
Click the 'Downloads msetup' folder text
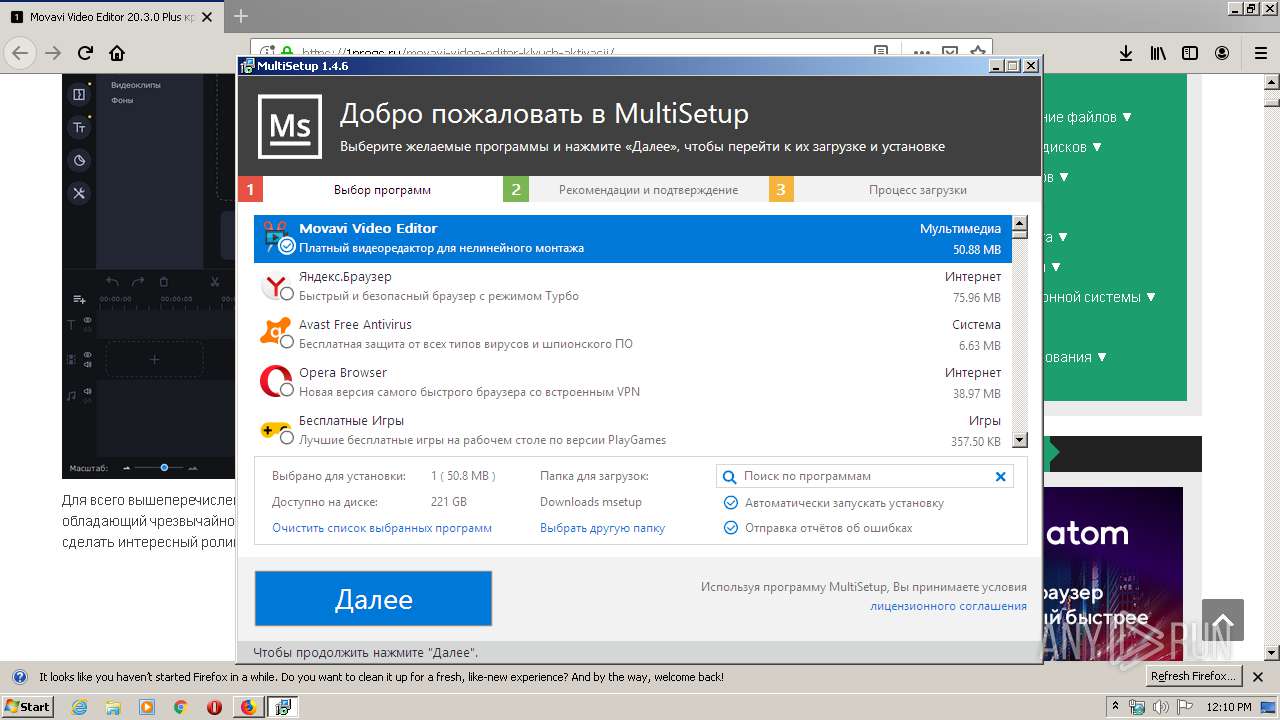pos(591,502)
